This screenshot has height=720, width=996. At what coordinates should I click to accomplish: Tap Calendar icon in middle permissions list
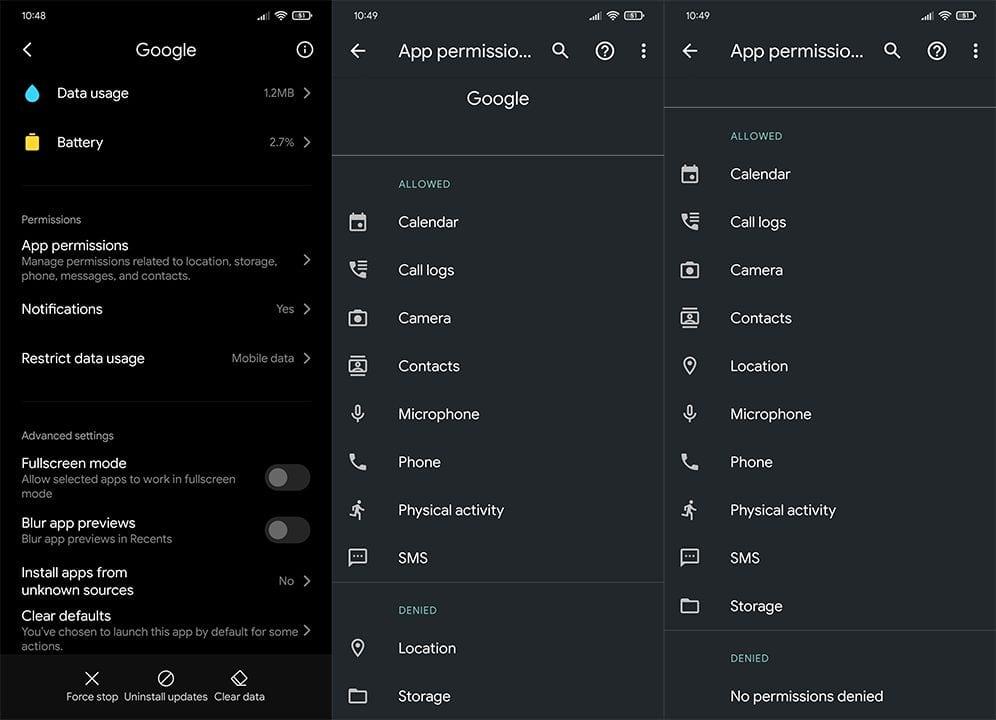coord(358,222)
